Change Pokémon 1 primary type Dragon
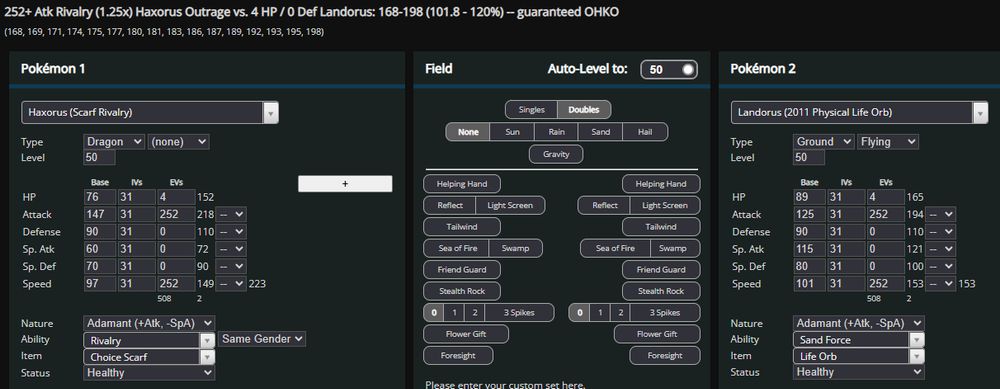 pyautogui.click(x=114, y=142)
